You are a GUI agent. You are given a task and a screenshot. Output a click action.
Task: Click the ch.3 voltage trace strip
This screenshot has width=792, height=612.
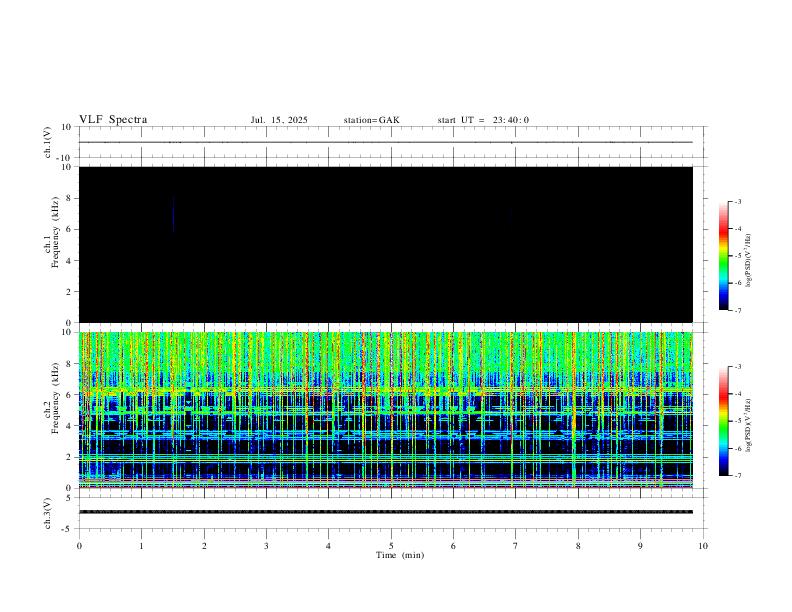point(386,512)
